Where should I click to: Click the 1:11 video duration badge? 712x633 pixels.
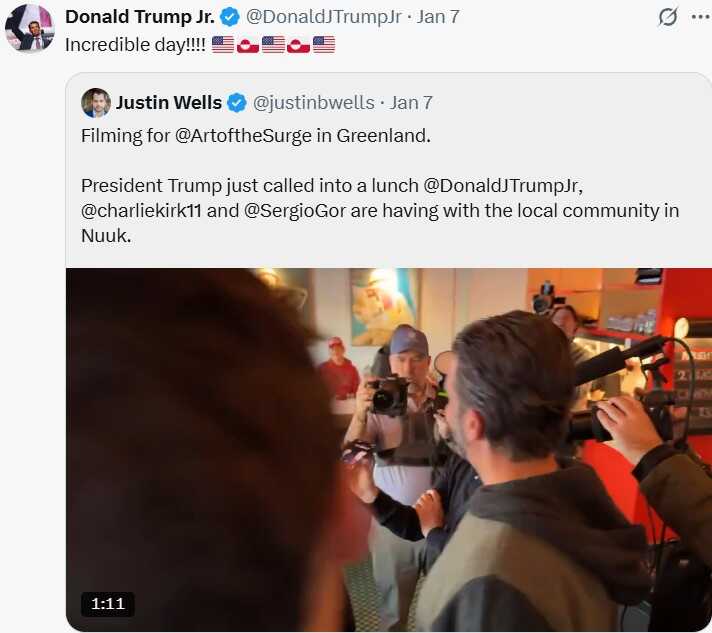[108, 604]
